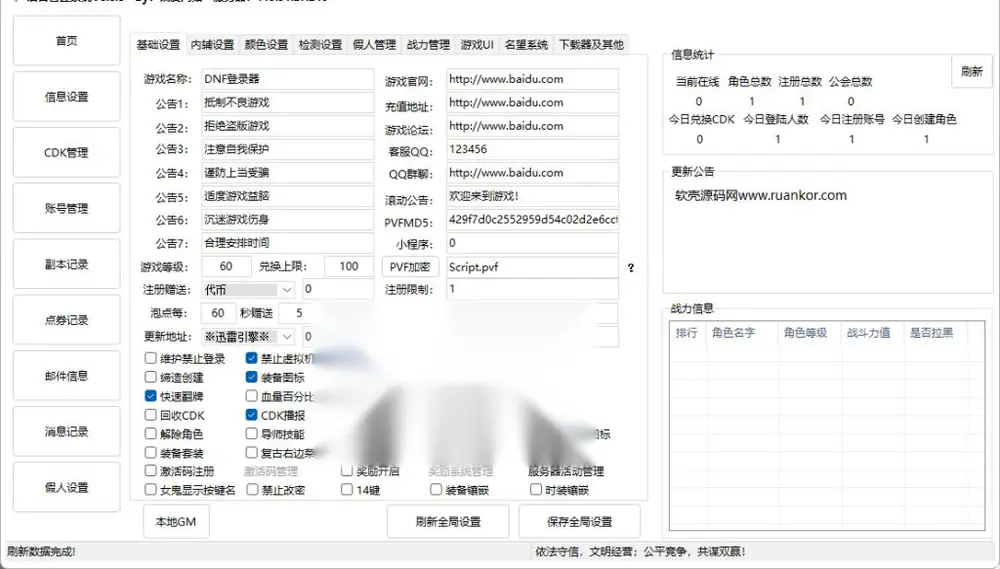Click into the 游戏官网 URL field
The width and height of the screenshot is (1000, 569).
tap(533, 79)
